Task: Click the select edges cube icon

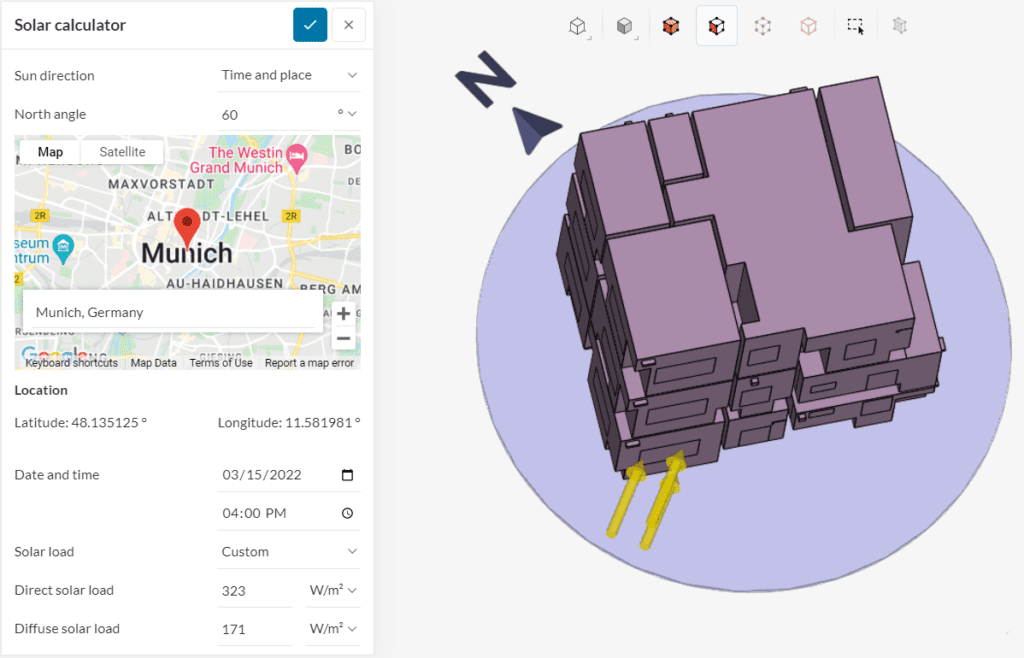Action: tap(809, 27)
